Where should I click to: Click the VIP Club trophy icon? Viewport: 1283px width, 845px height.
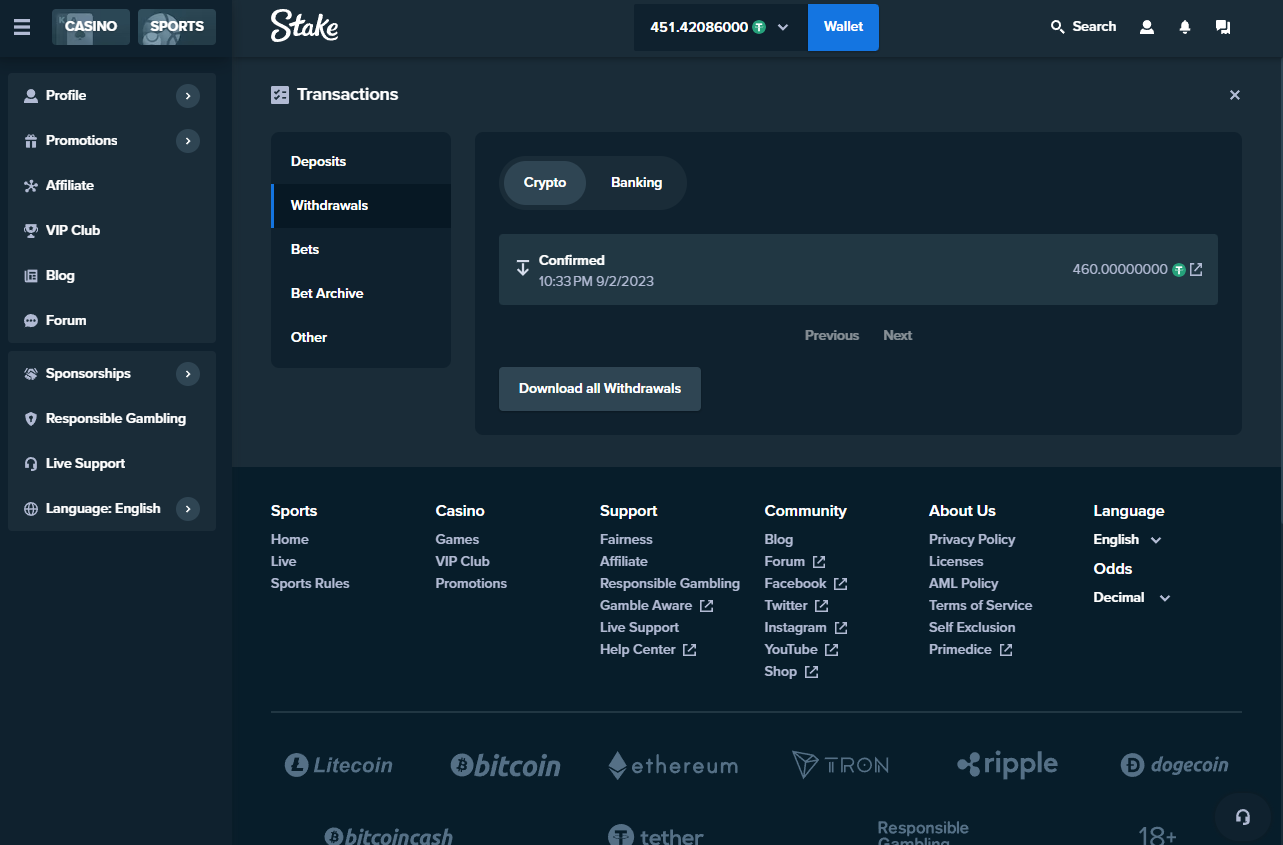point(31,230)
